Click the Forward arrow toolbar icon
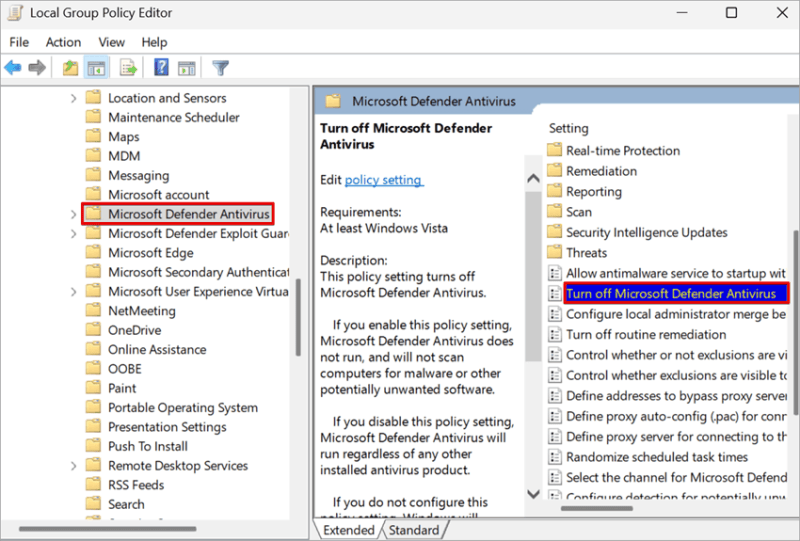The height and width of the screenshot is (541, 800). [x=37, y=67]
